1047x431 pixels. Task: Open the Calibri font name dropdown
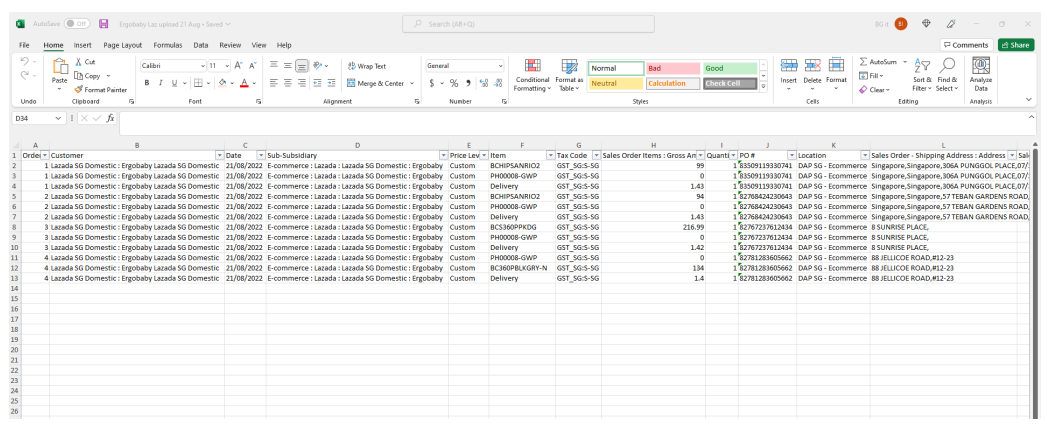point(203,66)
